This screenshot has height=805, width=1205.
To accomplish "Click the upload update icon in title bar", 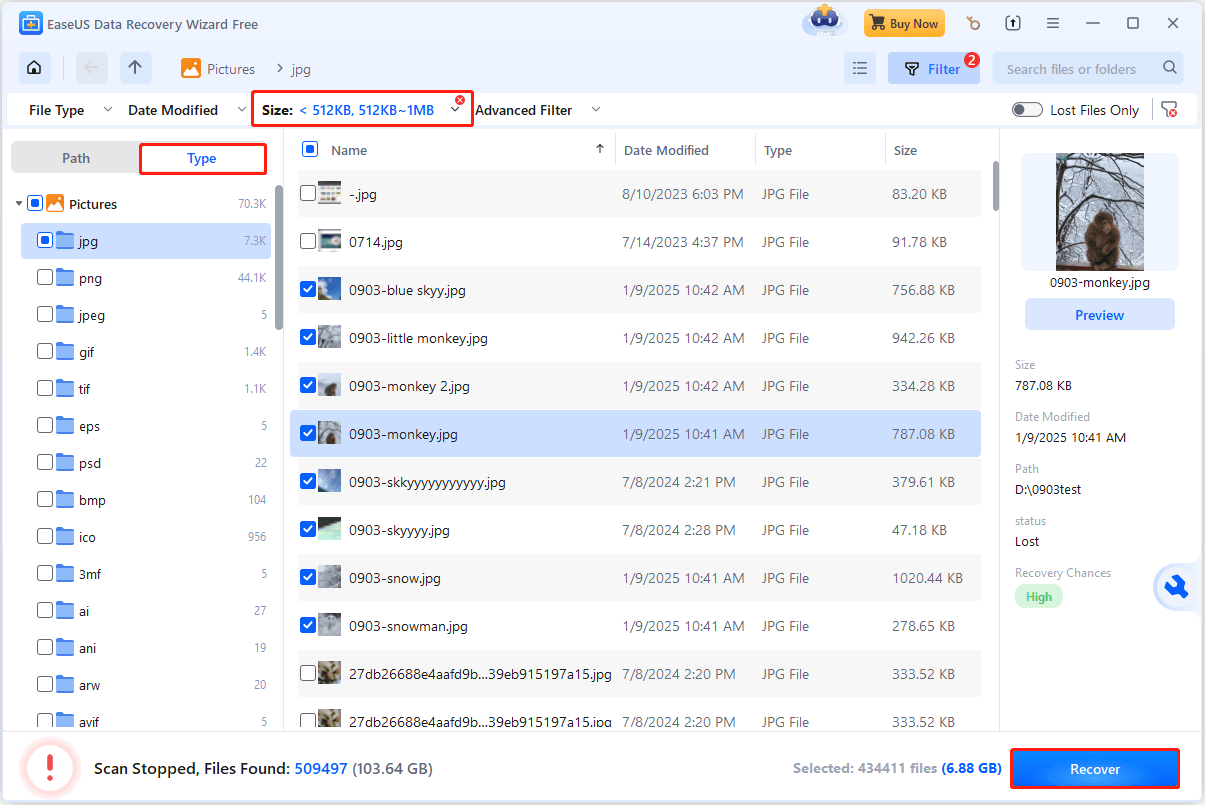I will [1013, 23].
